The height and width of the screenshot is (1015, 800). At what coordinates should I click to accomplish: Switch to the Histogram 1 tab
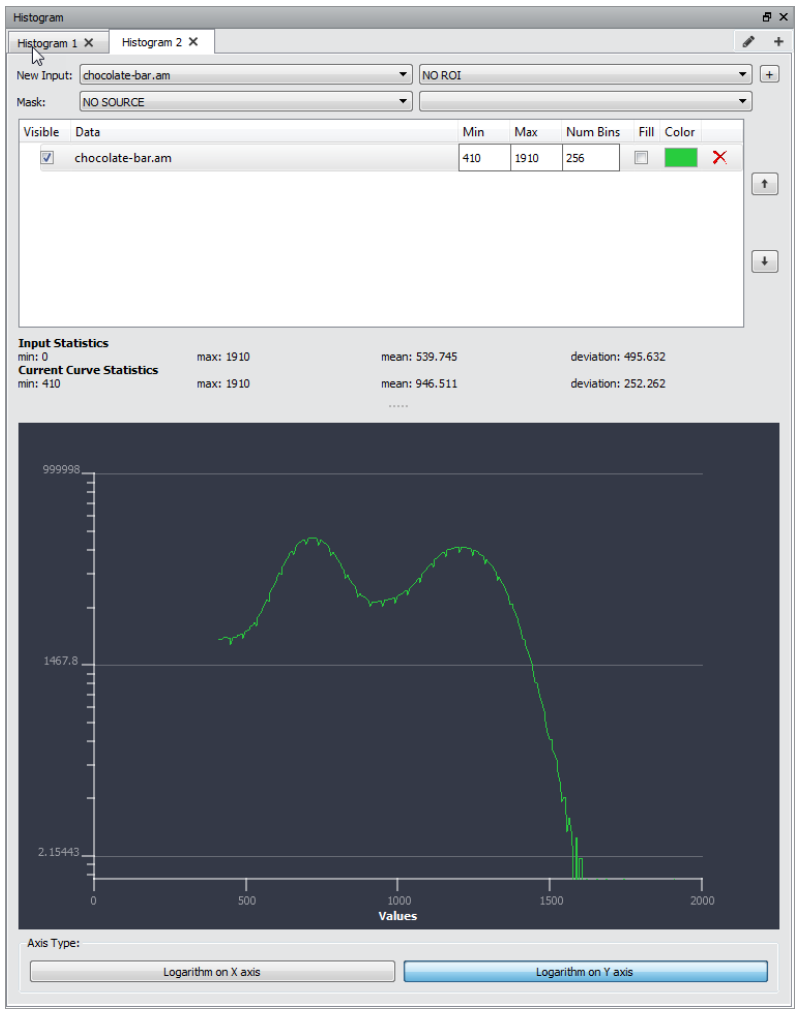(47, 43)
